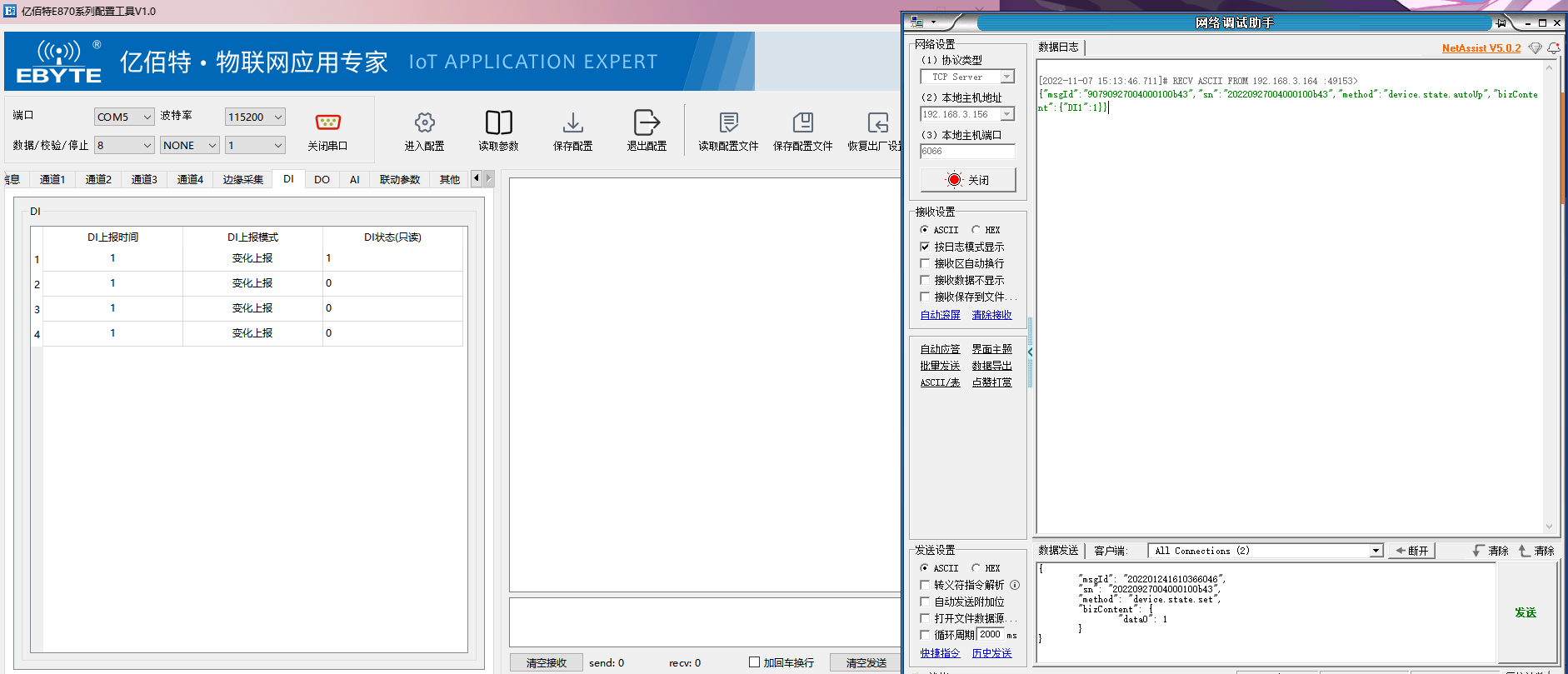Switch to the 边缘采集 tab
1568x674 pixels.
pyautogui.click(x=242, y=180)
